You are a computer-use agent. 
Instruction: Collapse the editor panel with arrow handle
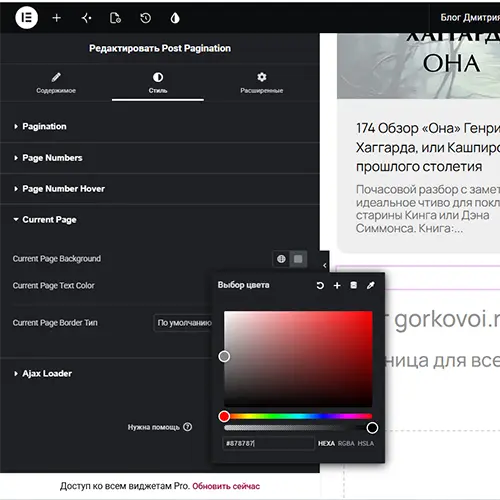point(324,265)
